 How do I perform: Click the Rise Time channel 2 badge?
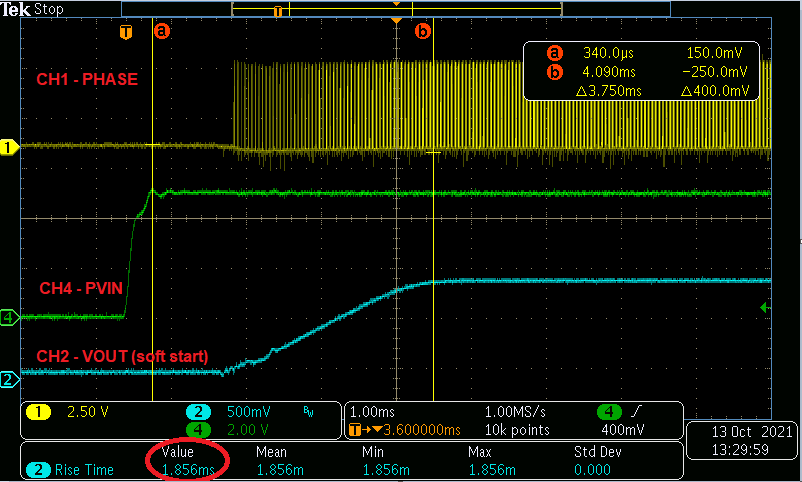pyautogui.click(x=38, y=470)
